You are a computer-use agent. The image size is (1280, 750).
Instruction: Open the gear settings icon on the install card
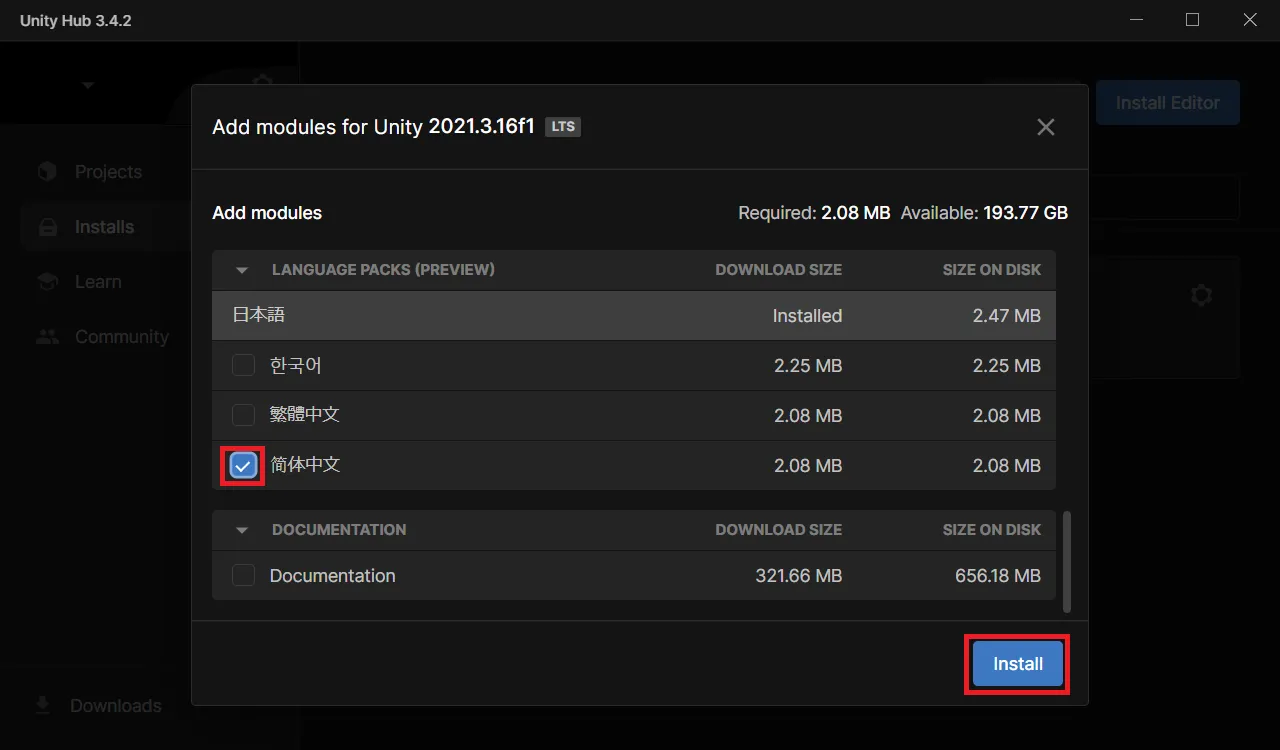1202,296
